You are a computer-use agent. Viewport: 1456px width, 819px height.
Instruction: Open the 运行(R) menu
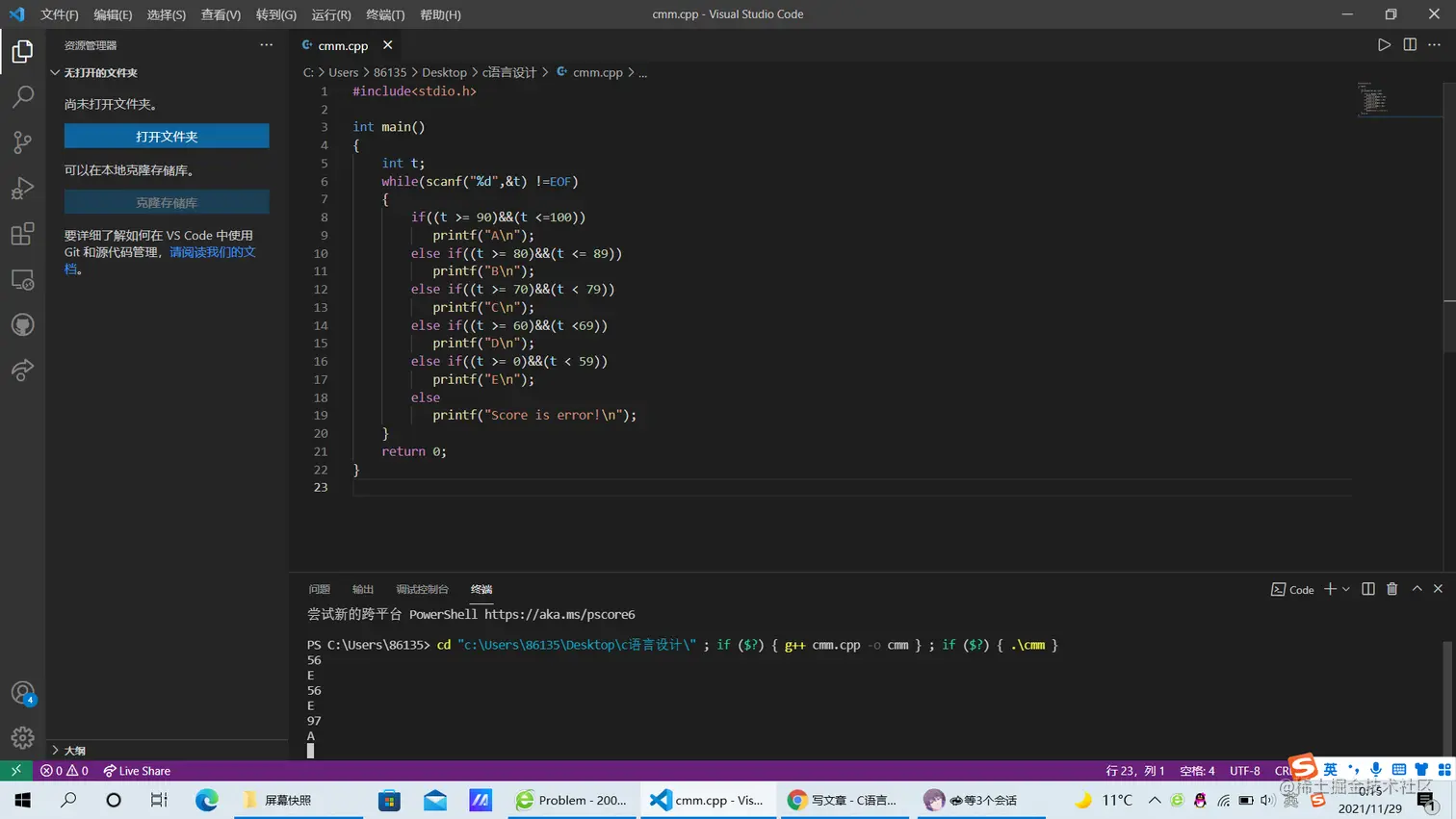331,14
